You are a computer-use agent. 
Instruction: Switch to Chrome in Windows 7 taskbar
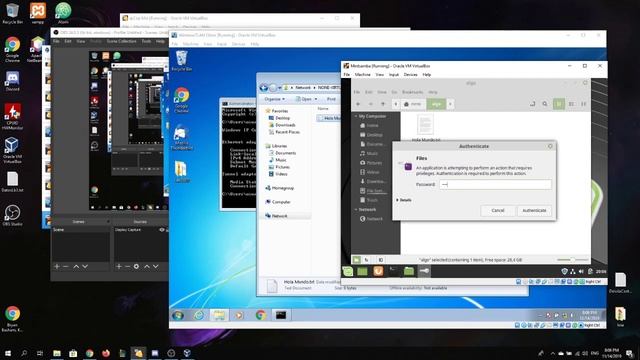pos(260,315)
